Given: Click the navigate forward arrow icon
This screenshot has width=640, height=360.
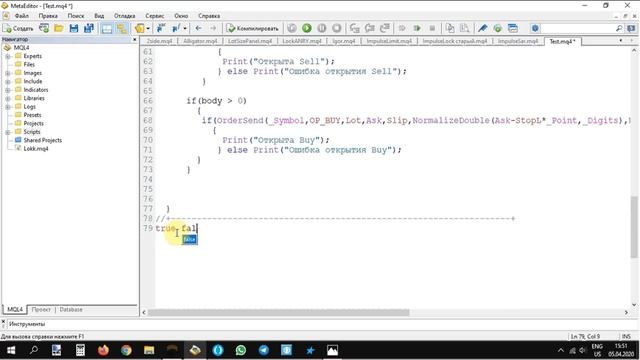Looking at the screenshot, I should [213, 28].
